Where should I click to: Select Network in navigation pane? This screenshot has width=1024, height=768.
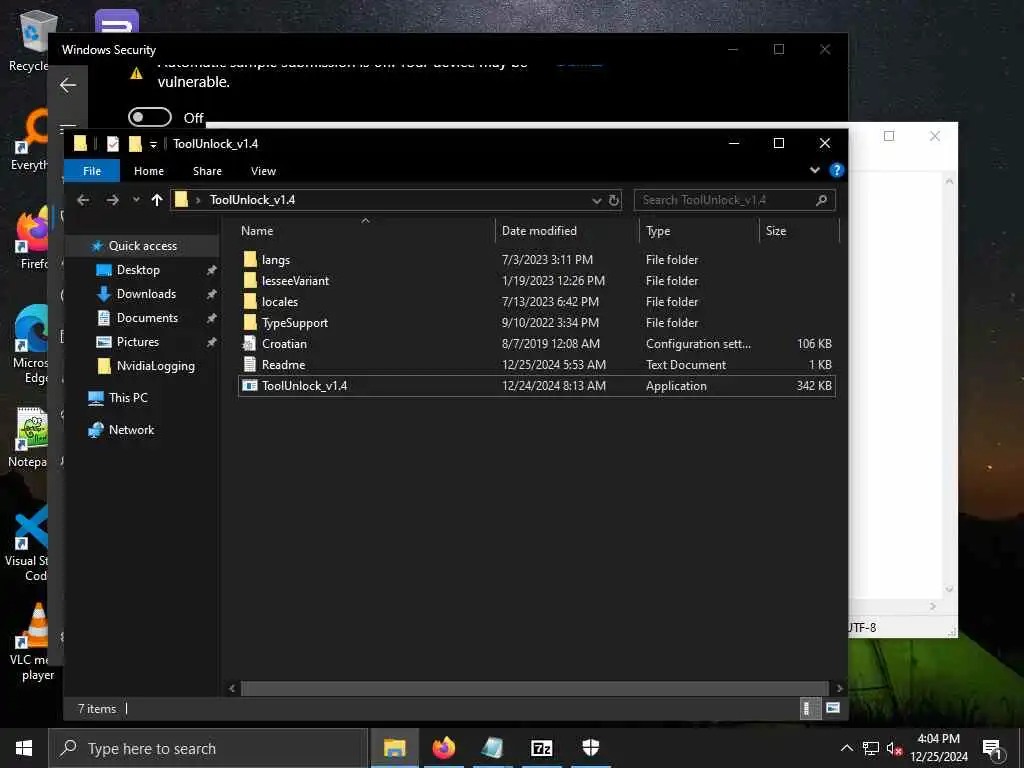pyautogui.click(x=131, y=430)
